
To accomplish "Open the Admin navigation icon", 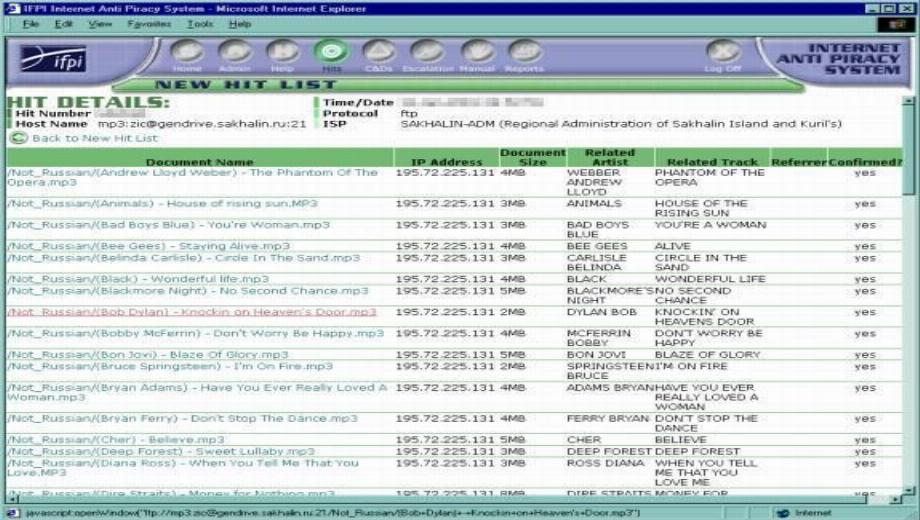I will click(x=235, y=53).
